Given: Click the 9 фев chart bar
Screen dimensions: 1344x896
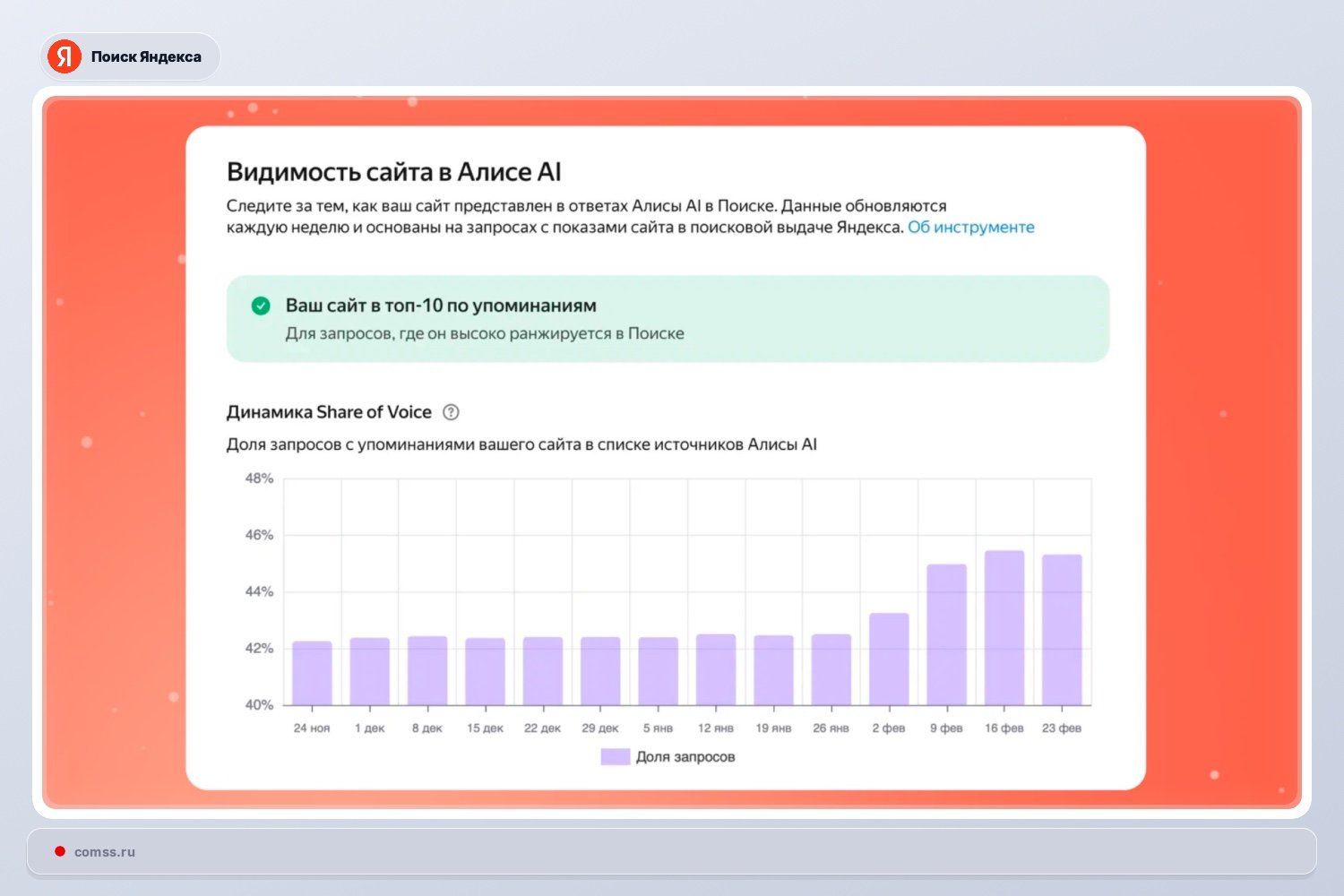Looking at the screenshot, I should 946,634.
